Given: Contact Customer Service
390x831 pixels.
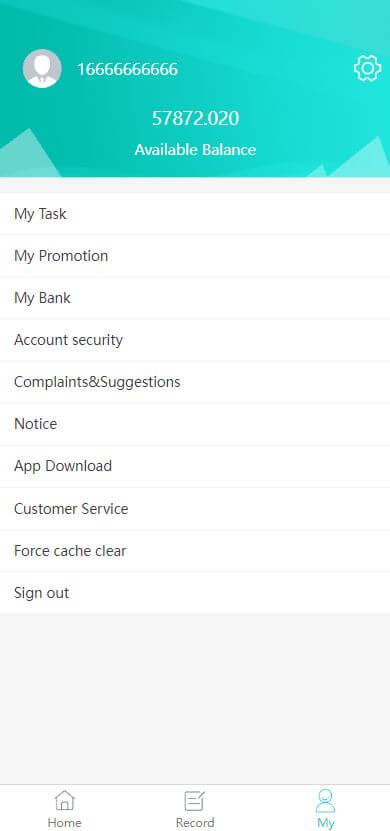Looking at the screenshot, I should point(195,508).
